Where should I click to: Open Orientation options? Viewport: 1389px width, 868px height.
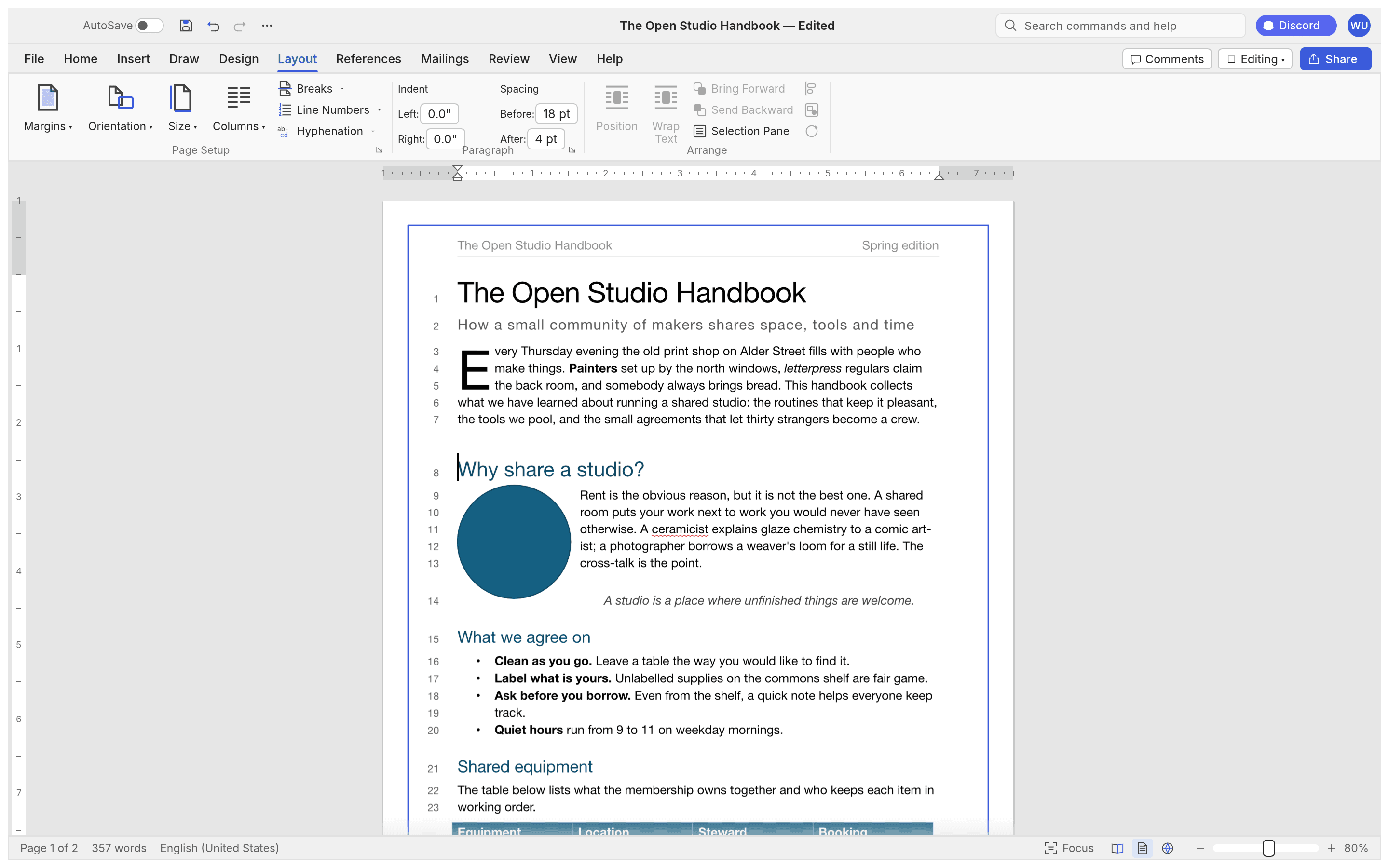(120, 108)
